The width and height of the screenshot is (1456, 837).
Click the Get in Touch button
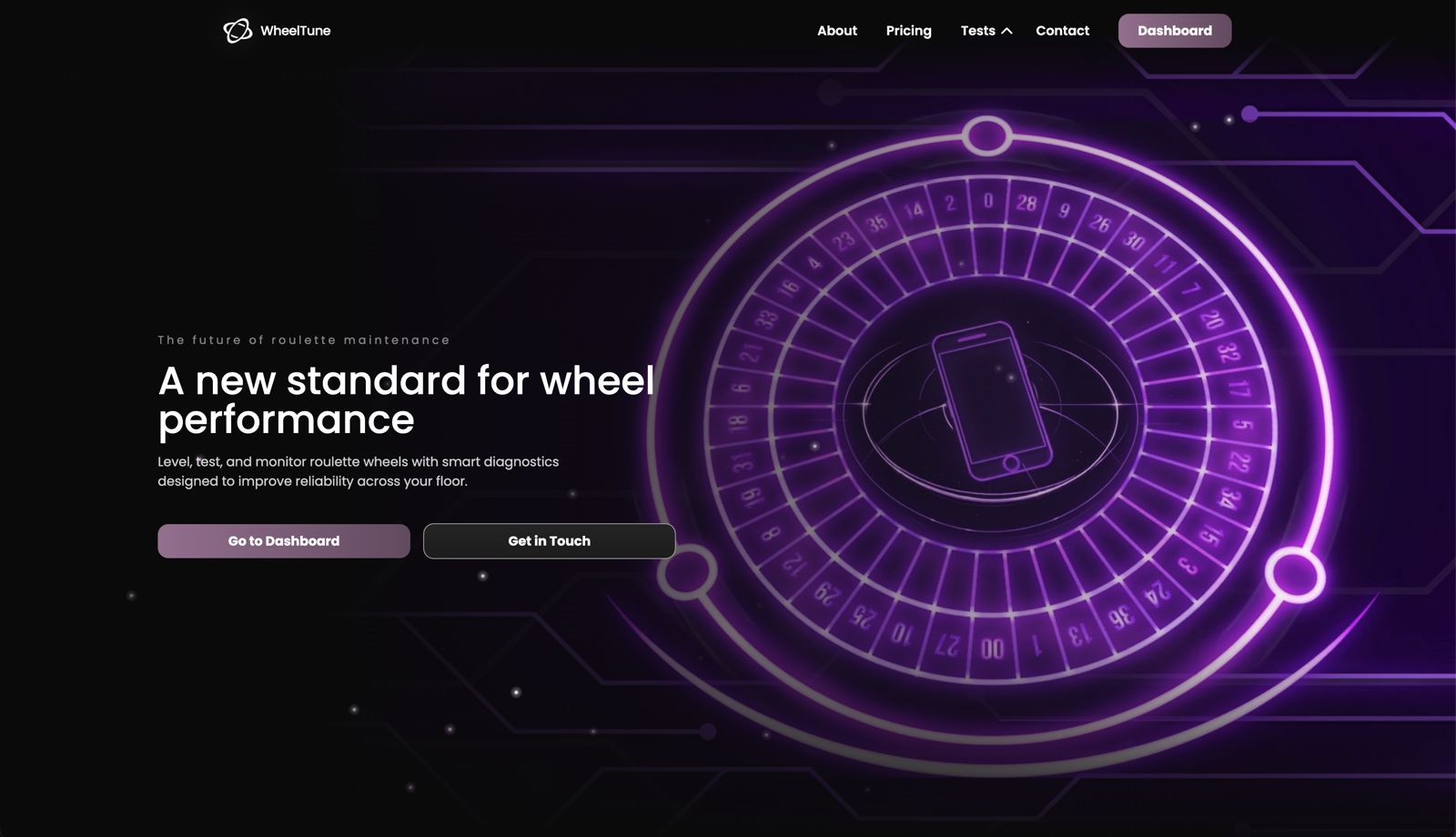(x=550, y=541)
